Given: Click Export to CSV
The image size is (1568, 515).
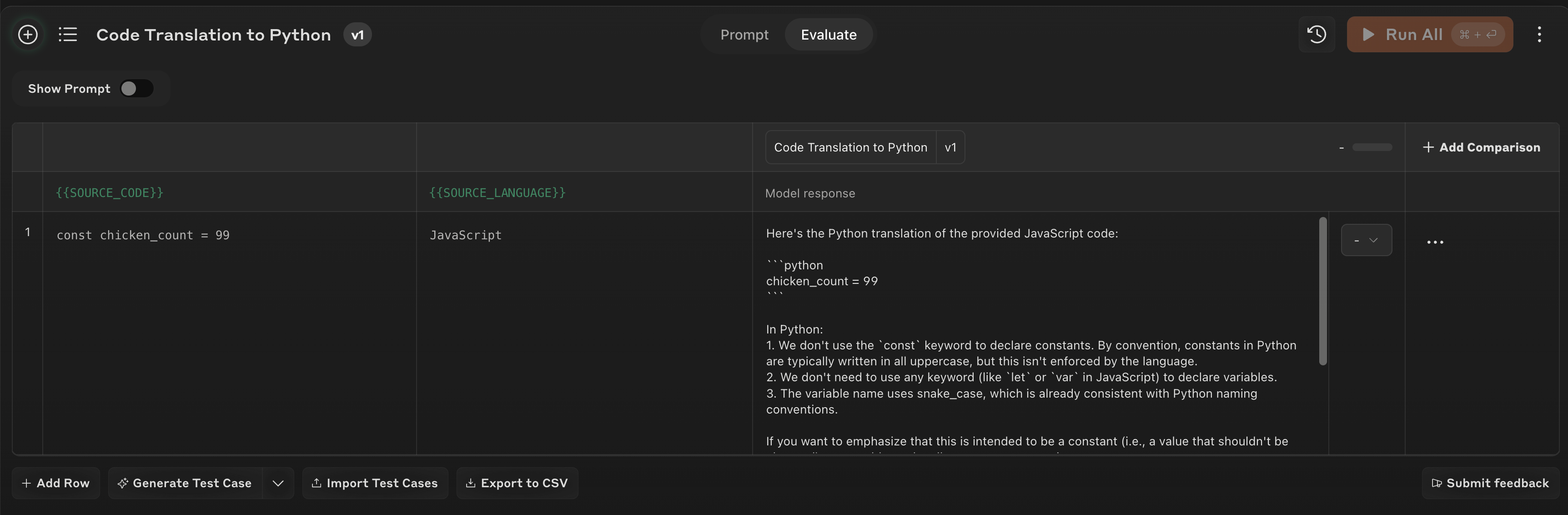Looking at the screenshot, I should tap(517, 483).
